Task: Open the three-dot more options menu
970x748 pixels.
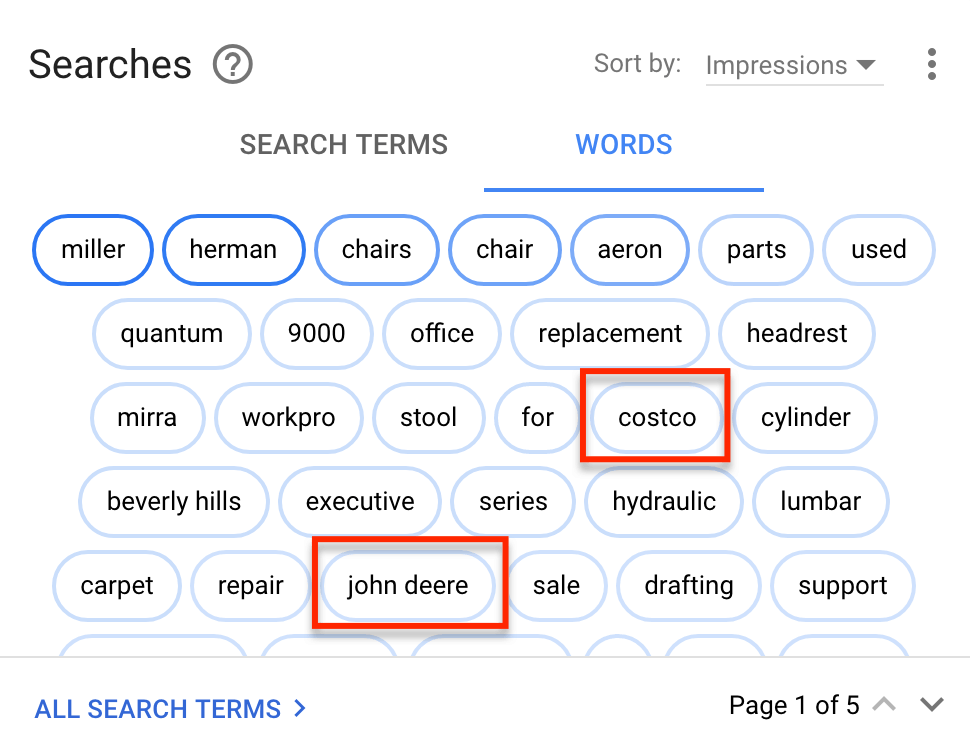Action: click(932, 65)
